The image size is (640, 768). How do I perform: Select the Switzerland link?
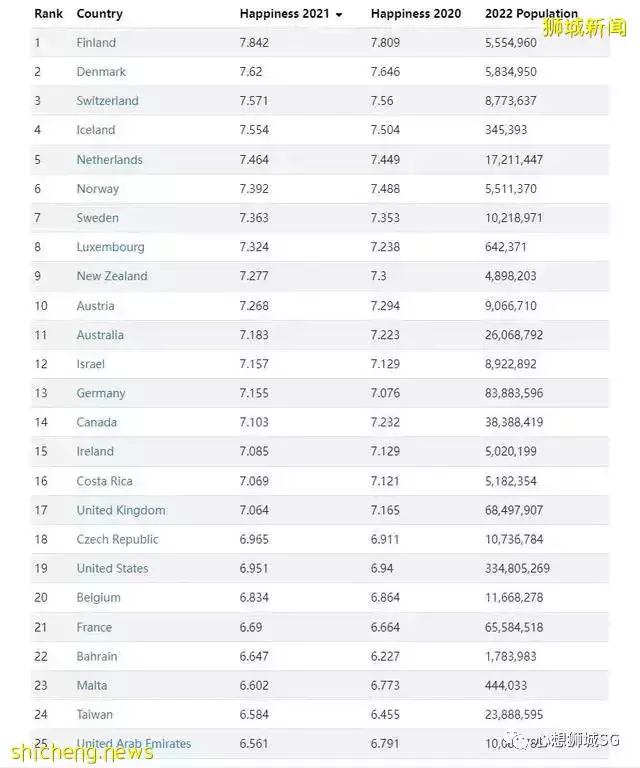point(107,101)
